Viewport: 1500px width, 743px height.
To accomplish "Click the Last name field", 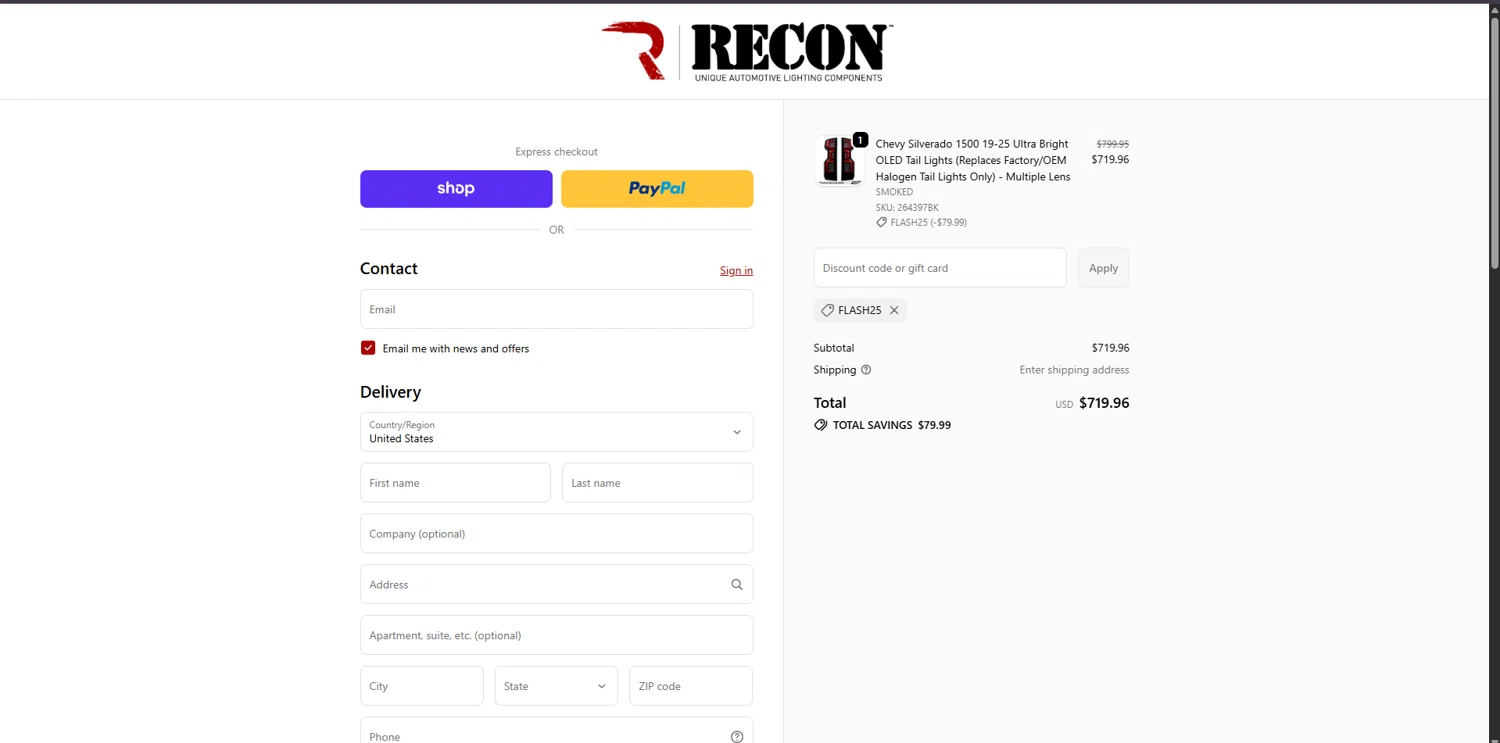I will point(657,483).
